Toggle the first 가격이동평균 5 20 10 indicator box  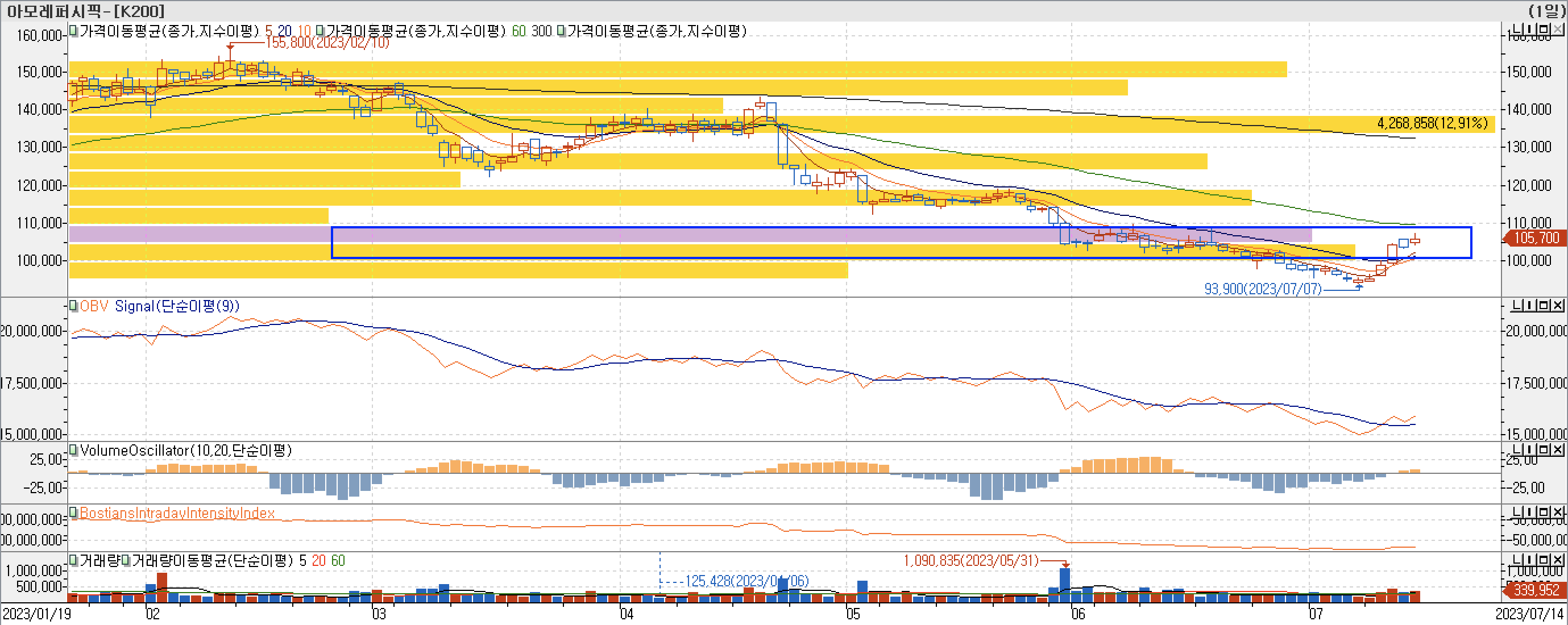pos(73,31)
